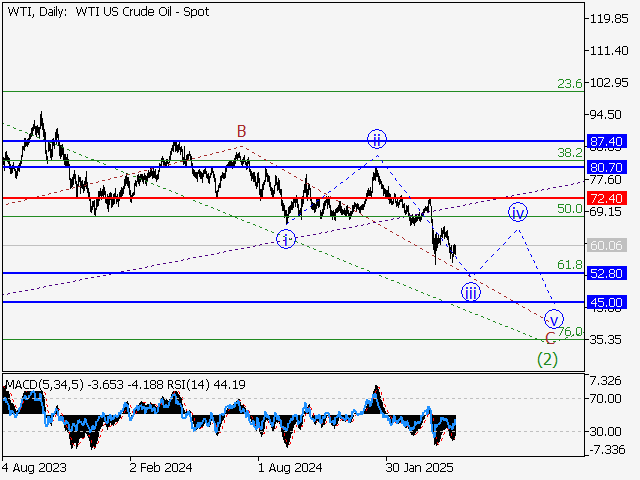This screenshot has width=640, height=480.
Task: Click the 30 Jan 2025 date marker
Action: tap(418, 466)
